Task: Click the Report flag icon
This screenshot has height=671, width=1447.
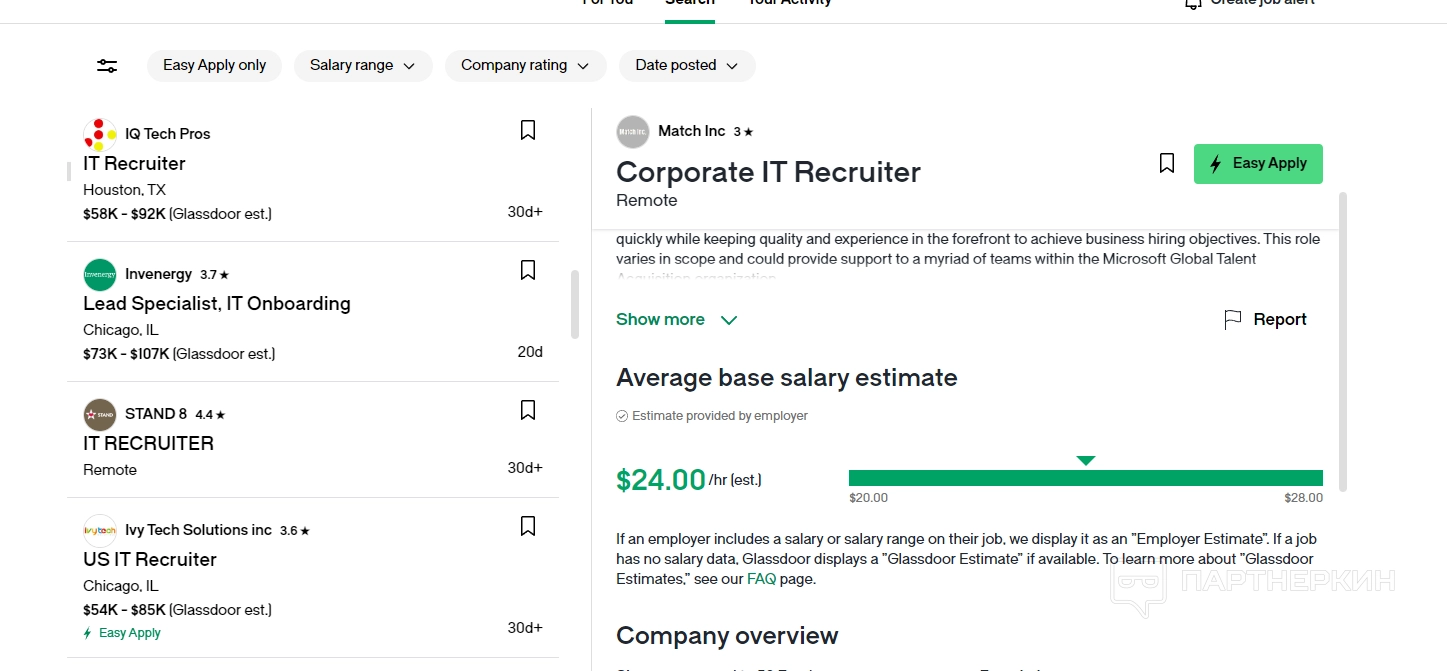Action: pos(1233,319)
